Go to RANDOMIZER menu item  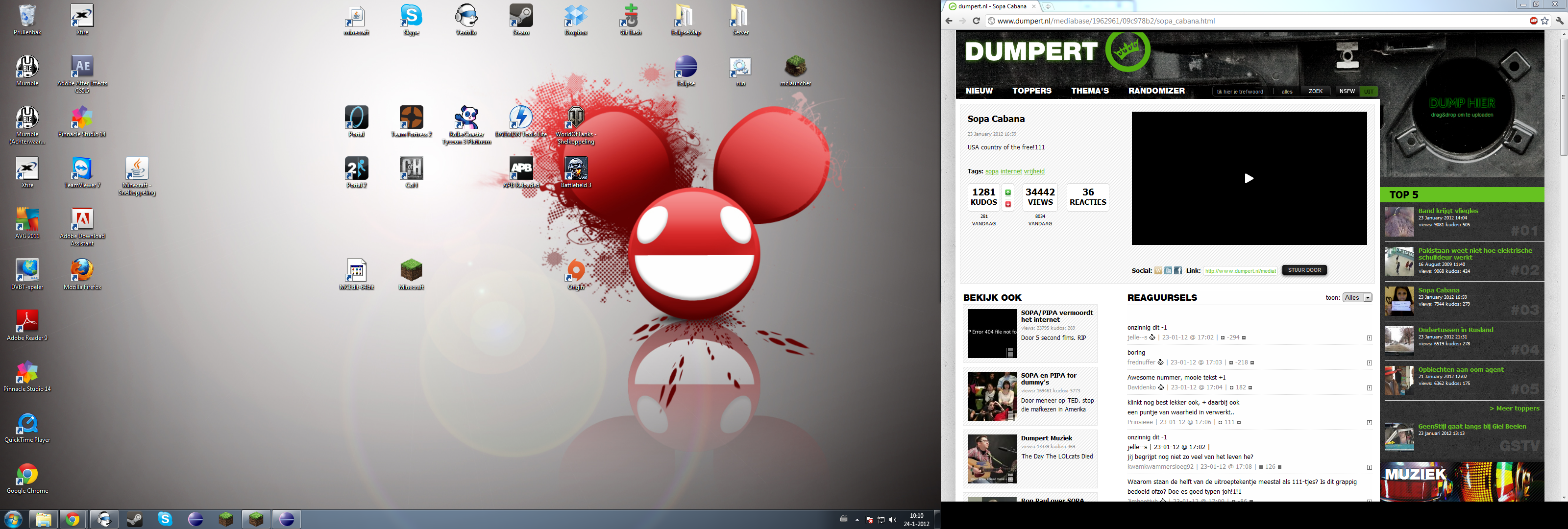coord(1156,91)
